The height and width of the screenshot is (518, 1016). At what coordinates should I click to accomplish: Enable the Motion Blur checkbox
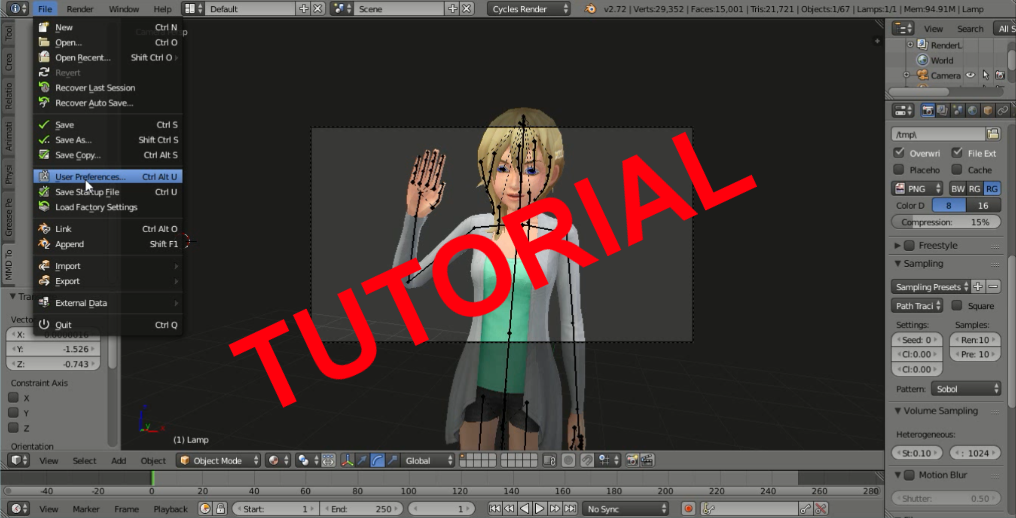tap(909, 475)
